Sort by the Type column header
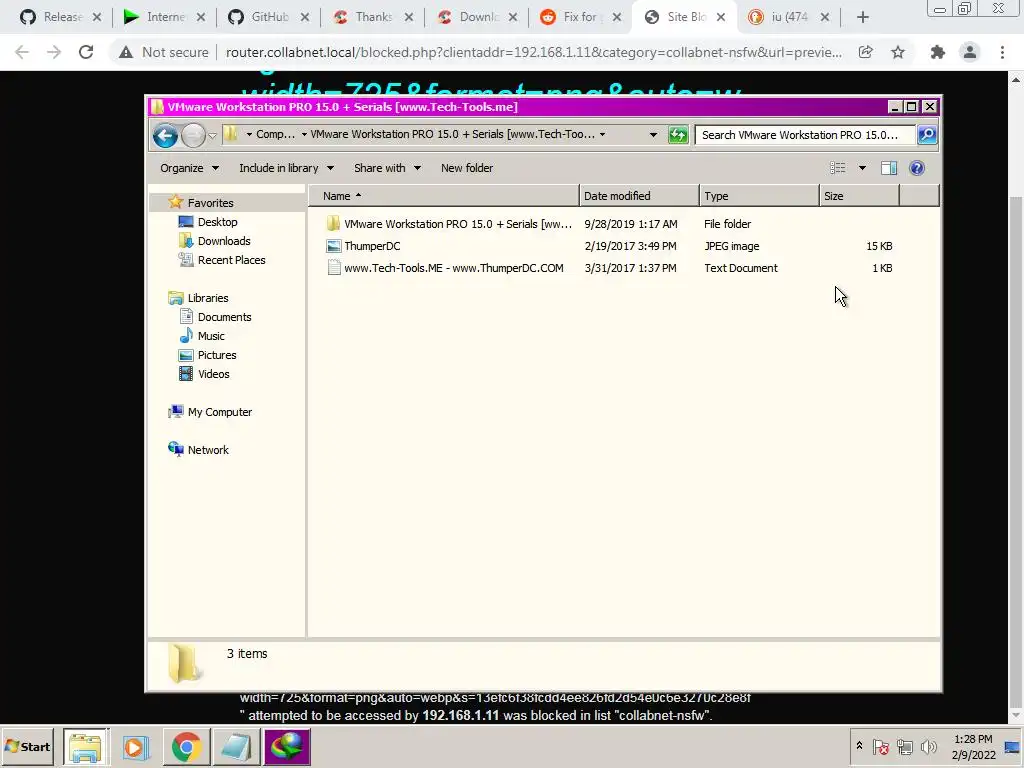Image resolution: width=1024 pixels, height=768 pixels. (759, 196)
